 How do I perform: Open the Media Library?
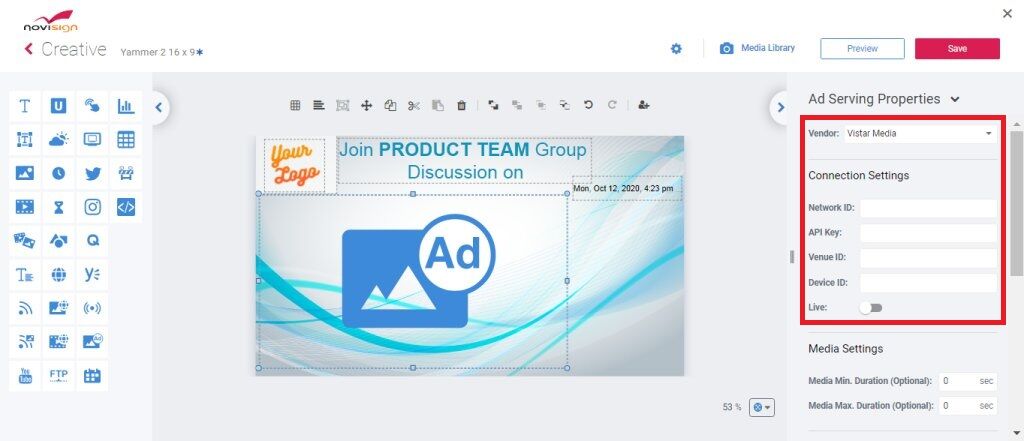757,48
